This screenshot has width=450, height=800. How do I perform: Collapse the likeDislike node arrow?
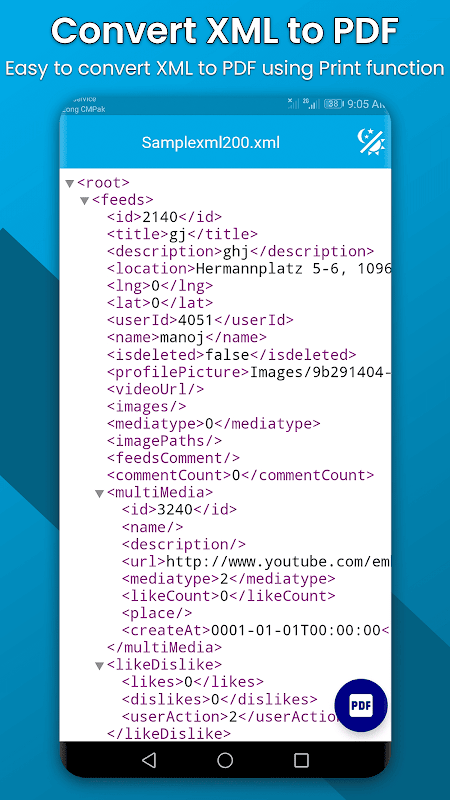pyautogui.click(x=99, y=665)
